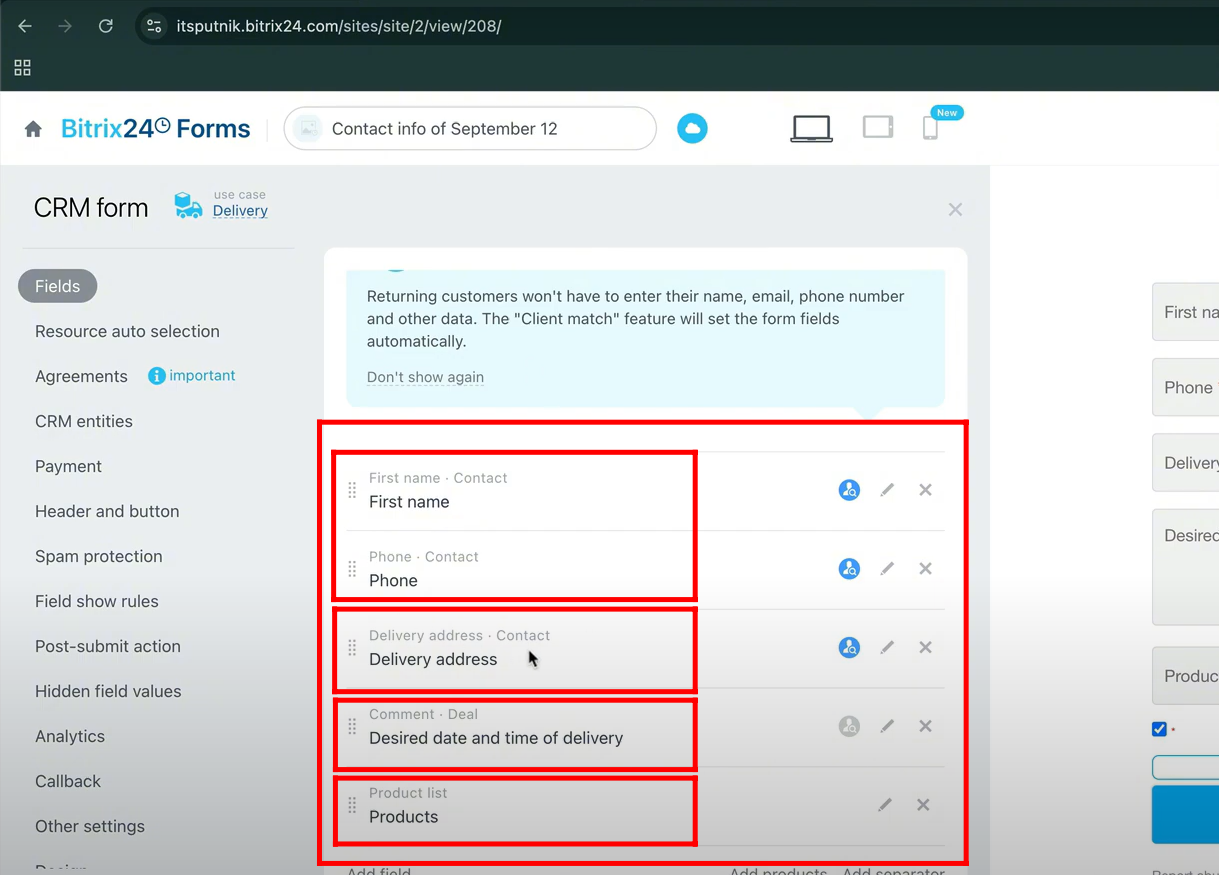Viewport: 1219px width, 875px height.
Task: Click drag handle of Delivery address field
Action: click(352, 647)
